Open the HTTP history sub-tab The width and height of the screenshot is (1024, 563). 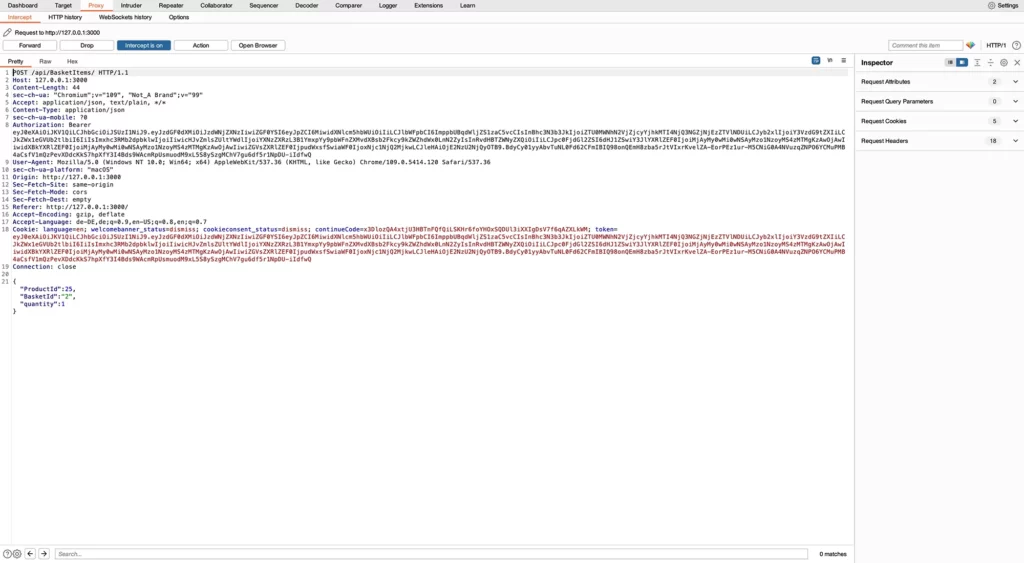(65, 17)
